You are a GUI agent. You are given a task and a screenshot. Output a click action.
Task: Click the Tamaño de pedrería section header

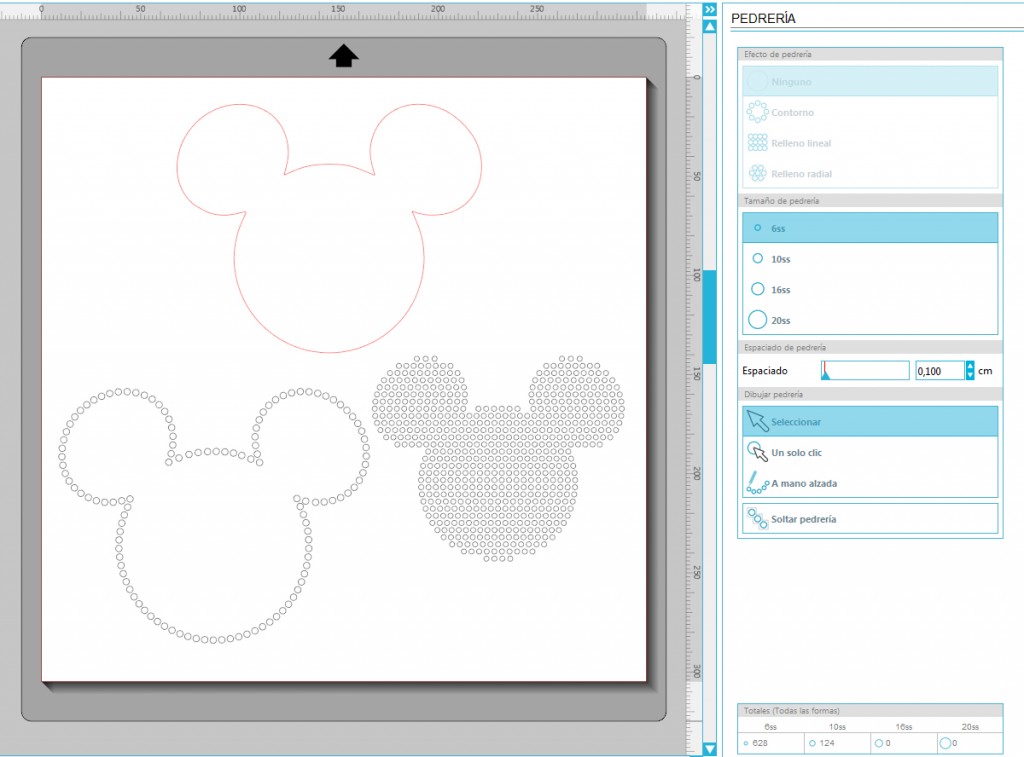pos(870,201)
